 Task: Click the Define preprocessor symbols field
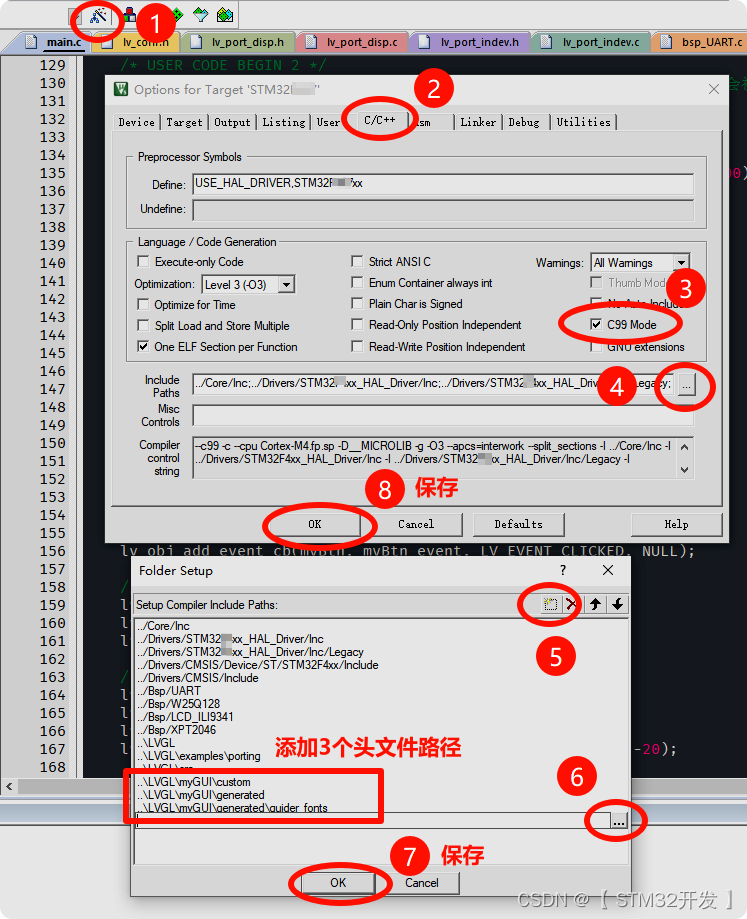tap(443, 183)
